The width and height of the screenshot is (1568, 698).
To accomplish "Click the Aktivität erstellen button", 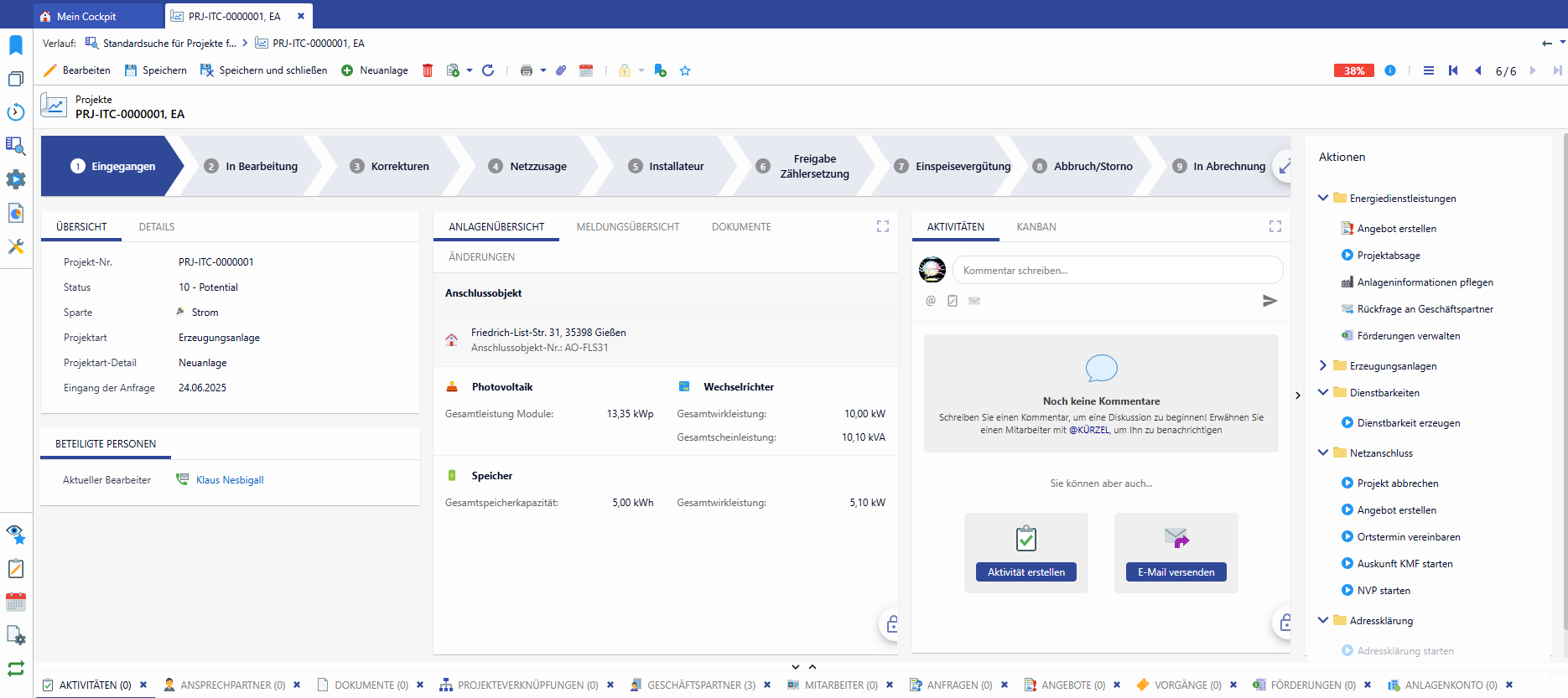I will [1025, 572].
